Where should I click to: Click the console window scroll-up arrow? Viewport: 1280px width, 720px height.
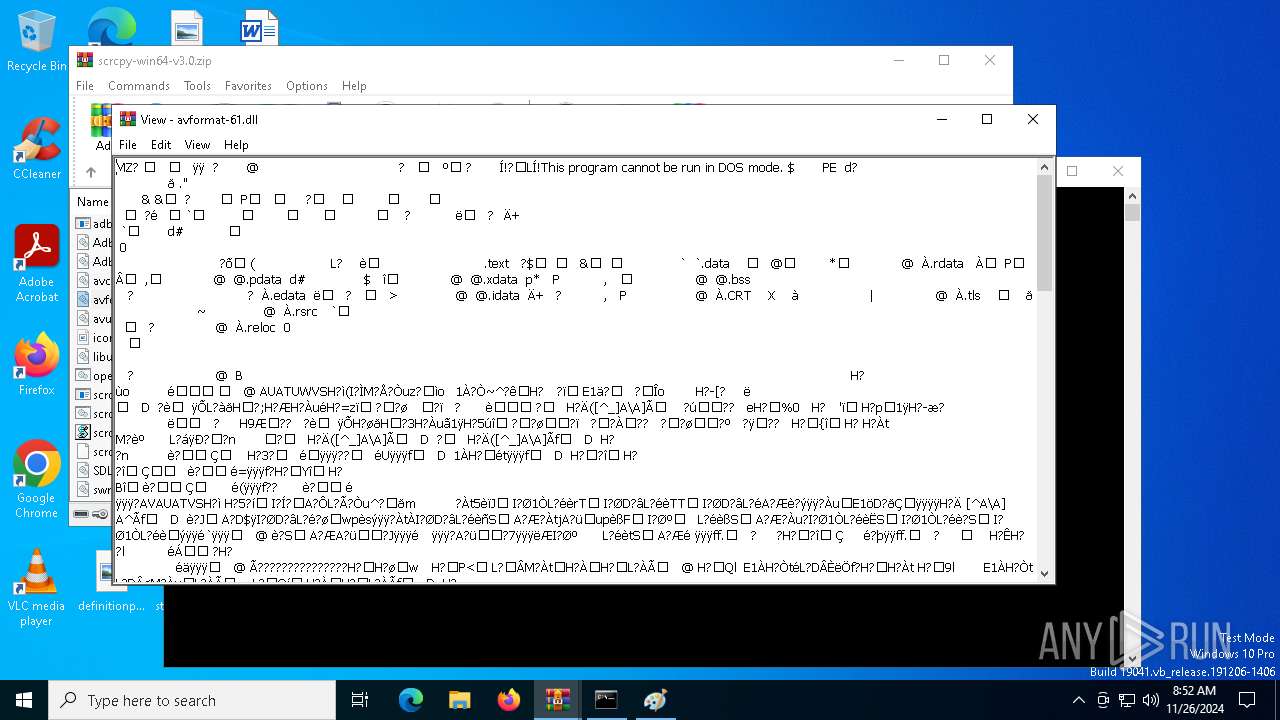coord(1133,194)
